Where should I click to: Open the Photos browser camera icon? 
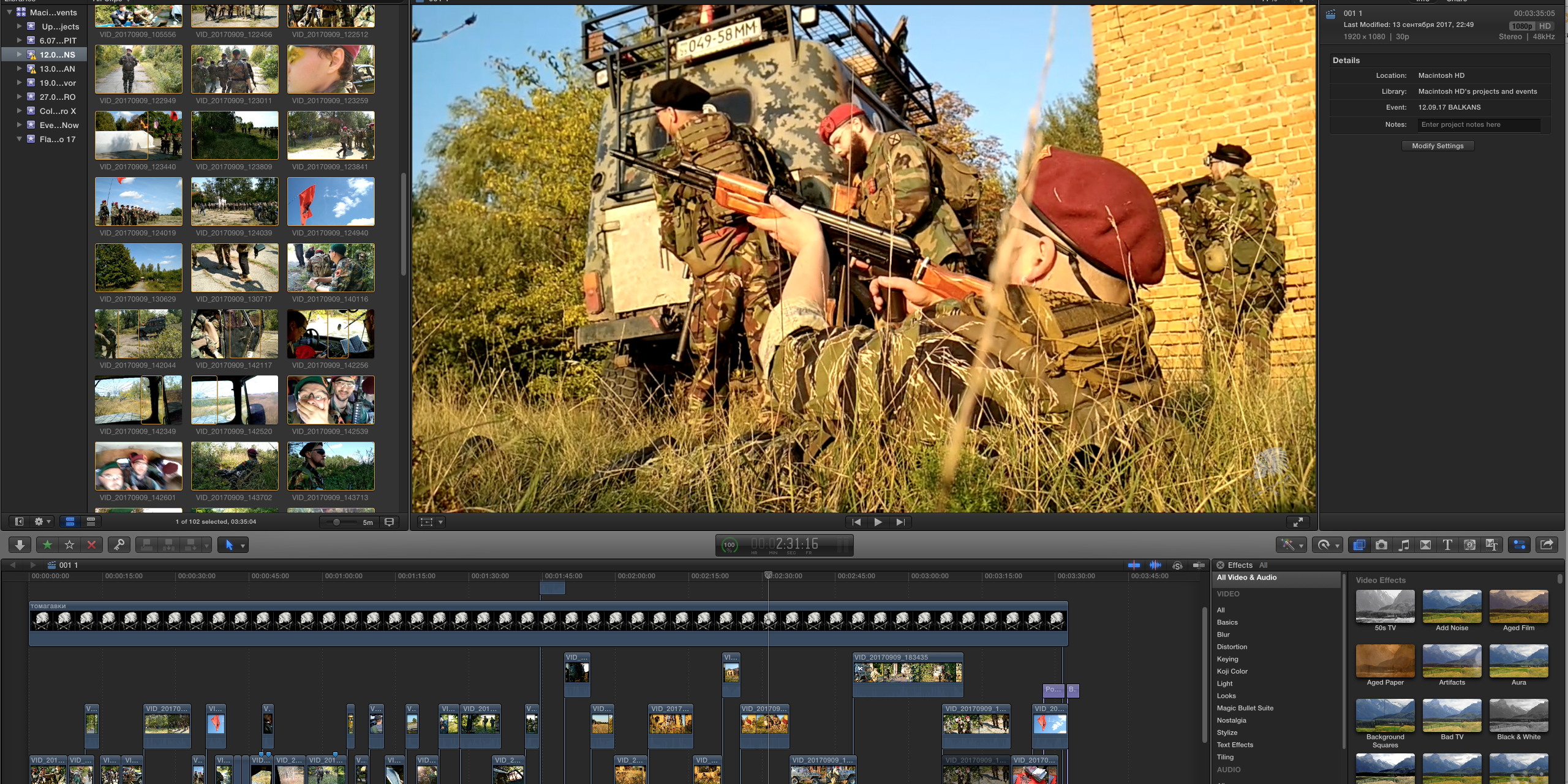1381,545
